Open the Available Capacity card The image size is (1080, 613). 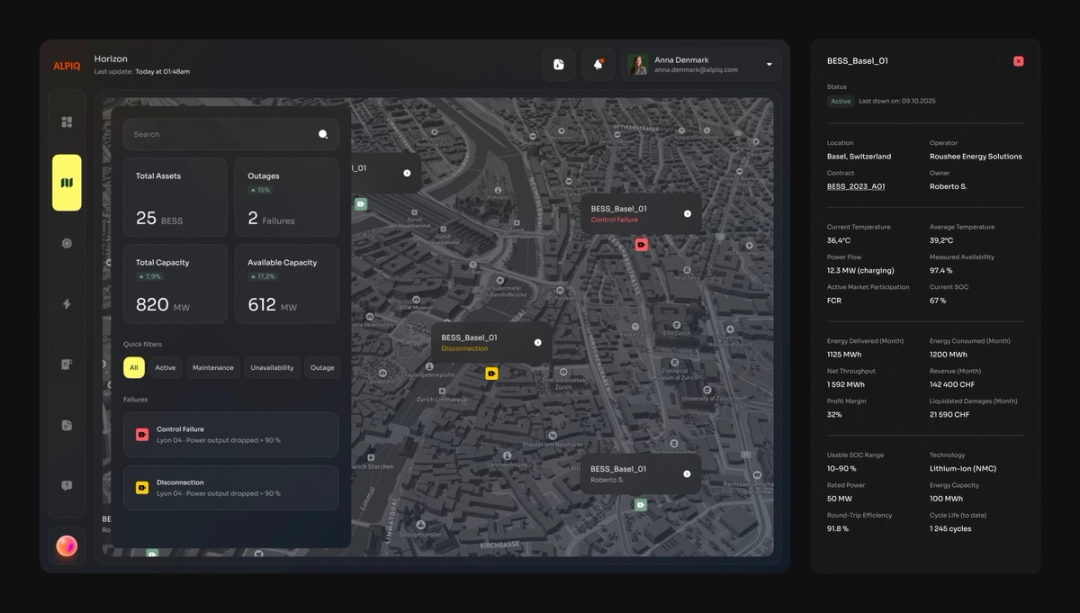click(x=287, y=284)
